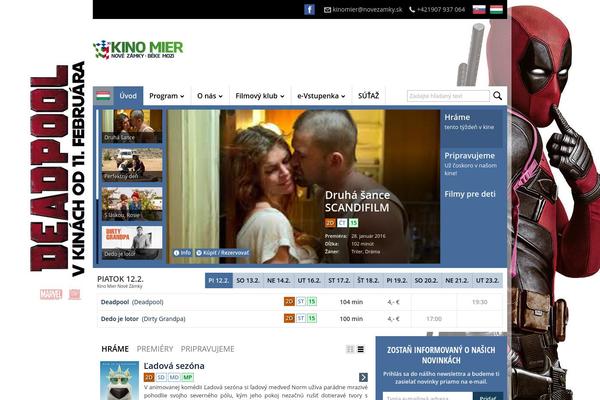Switch to Slovak language flag in top bar
The width and height of the screenshot is (600, 400).
click(x=479, y=10)
